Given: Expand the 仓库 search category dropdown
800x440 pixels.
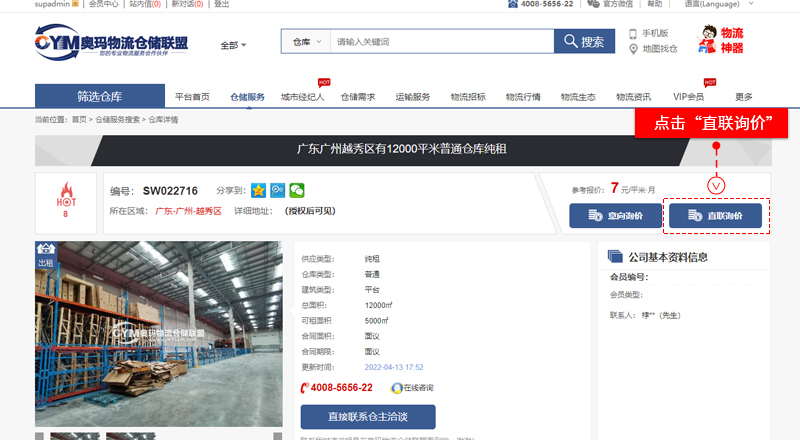Looking at the screenshot, I should pos(304,42).
